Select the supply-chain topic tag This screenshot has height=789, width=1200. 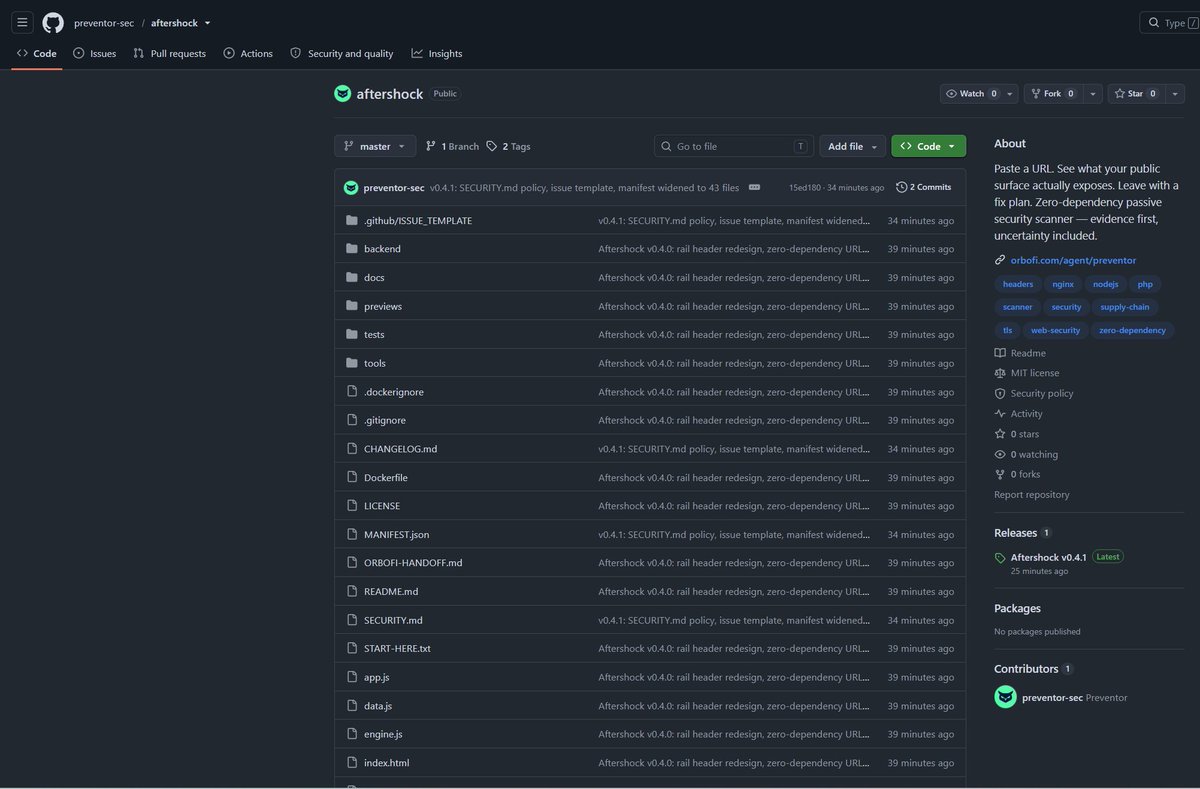tap(1125, 307)
